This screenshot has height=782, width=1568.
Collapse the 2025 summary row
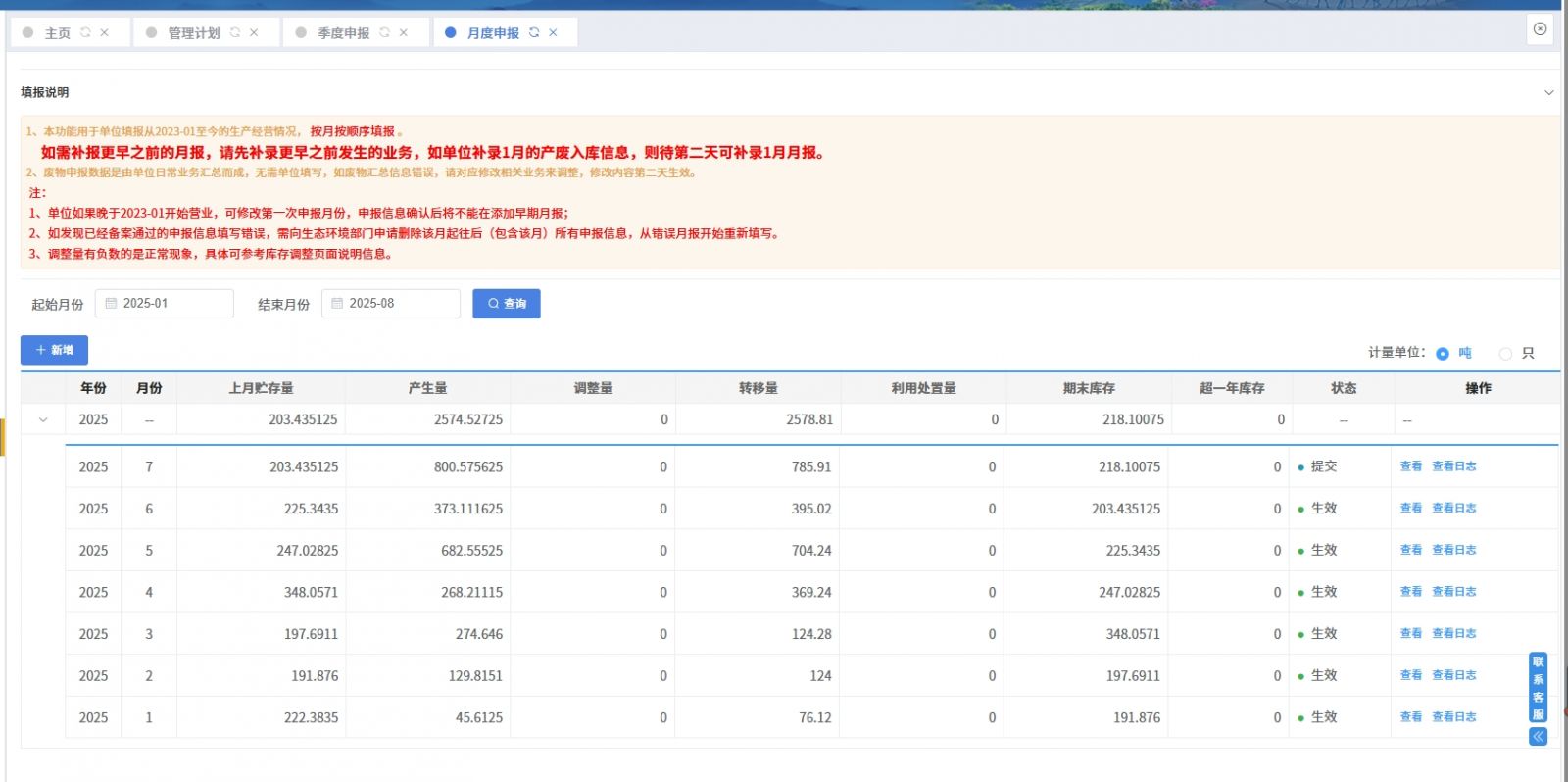coord(43,419)
